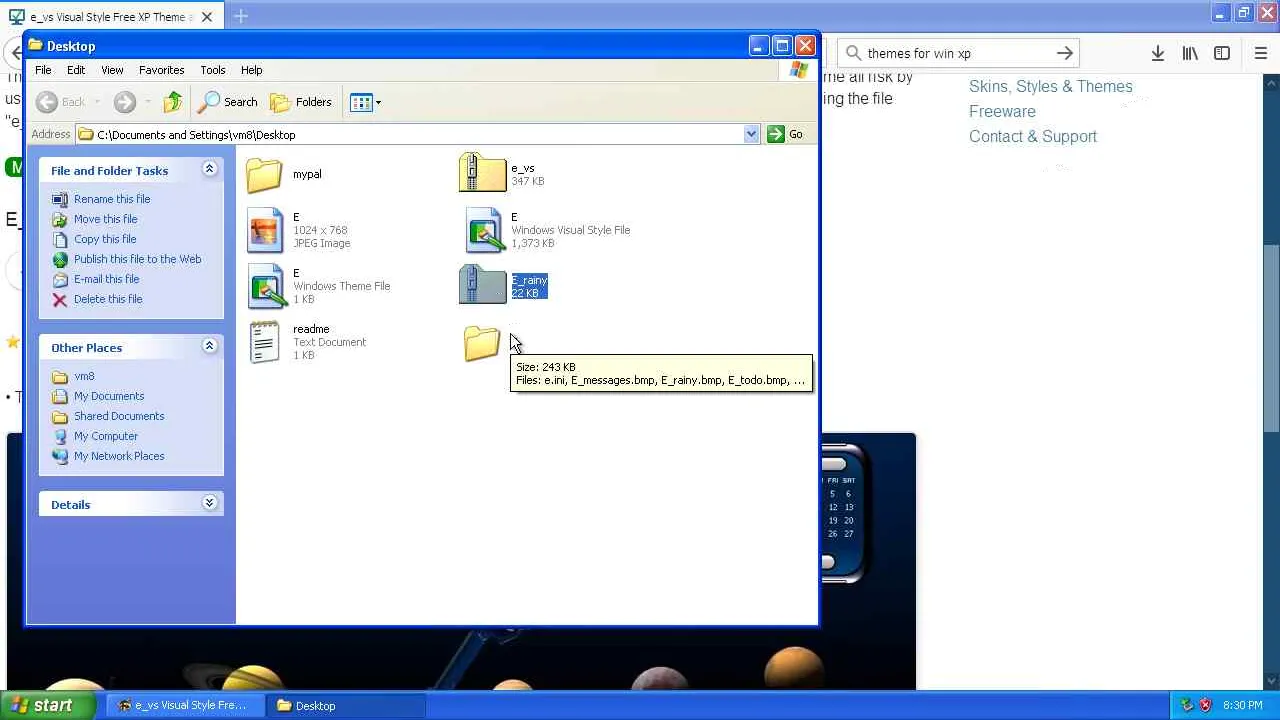Open Shared Documents in Other Places
Image resolution: width=1280 pixels, height=720 pixels.
click(119, 416)
